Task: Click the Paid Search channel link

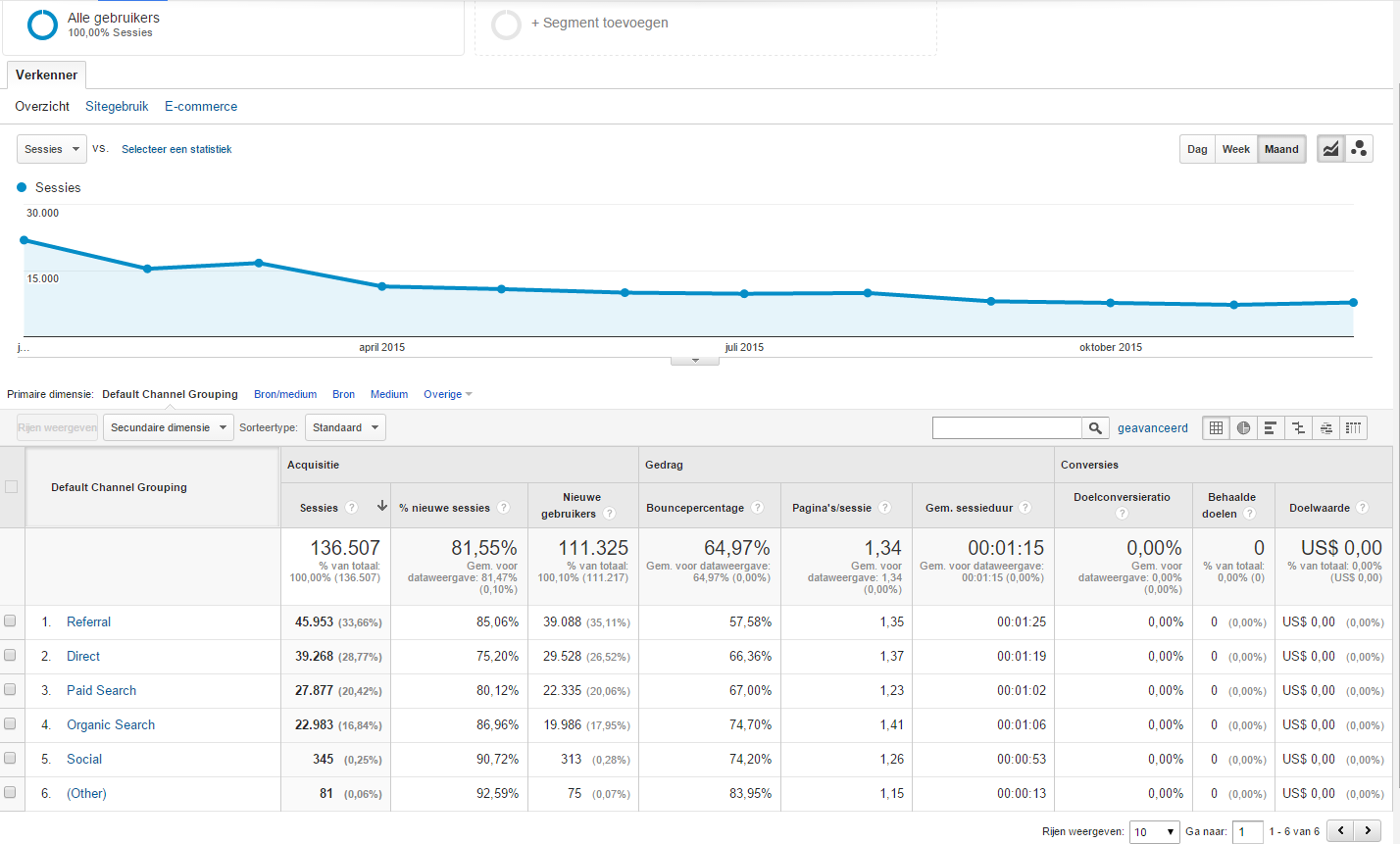Action: click(x=101, y=690)
